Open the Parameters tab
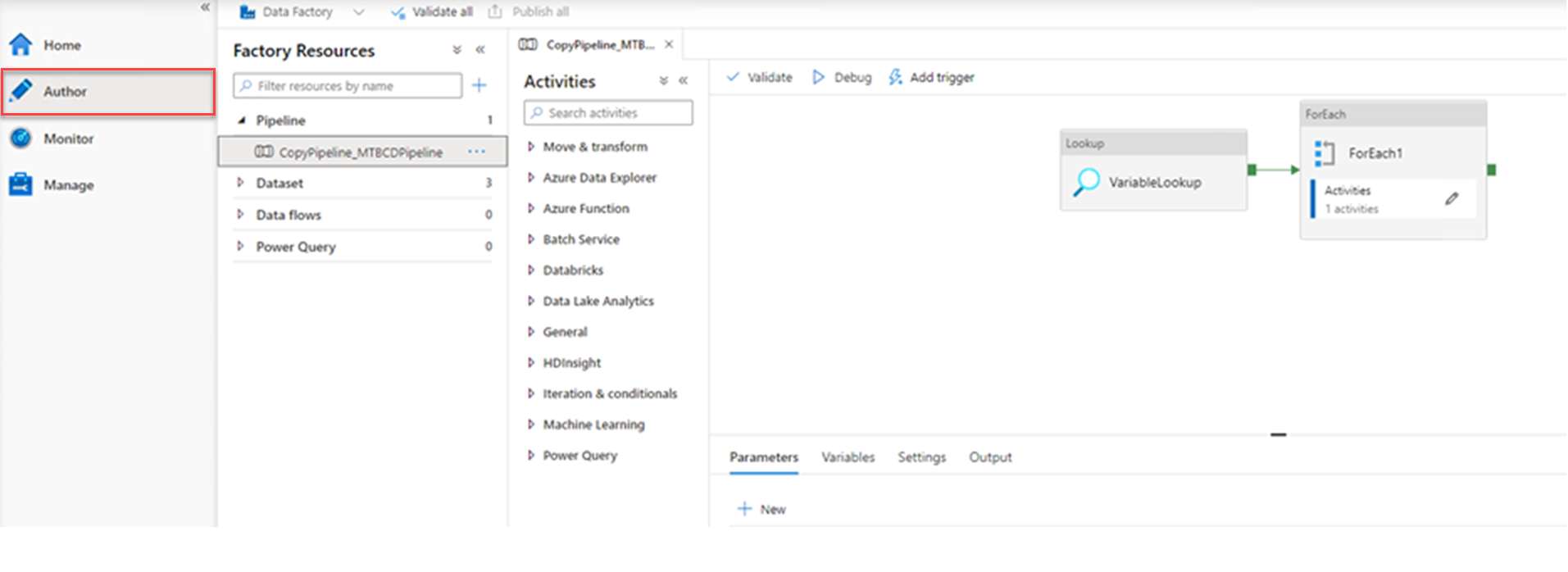Image resolution: width=1568 pixels, height=572 pixels. point(764,457)
